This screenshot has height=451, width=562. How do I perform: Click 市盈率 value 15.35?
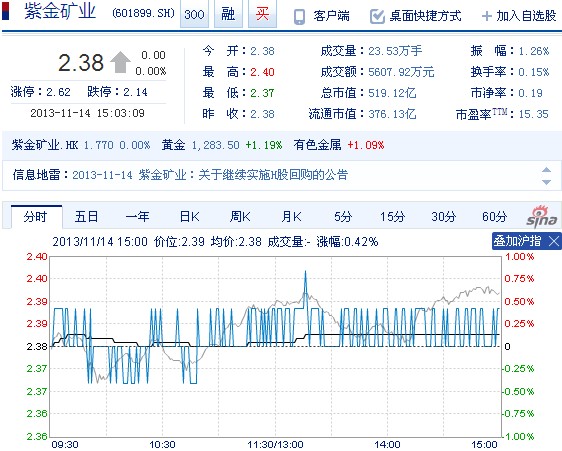tap(534, 114)
